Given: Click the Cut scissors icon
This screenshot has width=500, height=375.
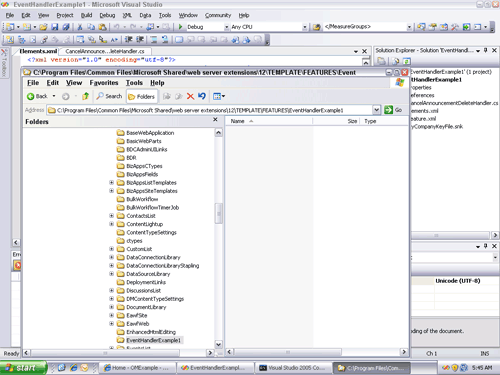Looking at the screenshot, I should [80, 27].
